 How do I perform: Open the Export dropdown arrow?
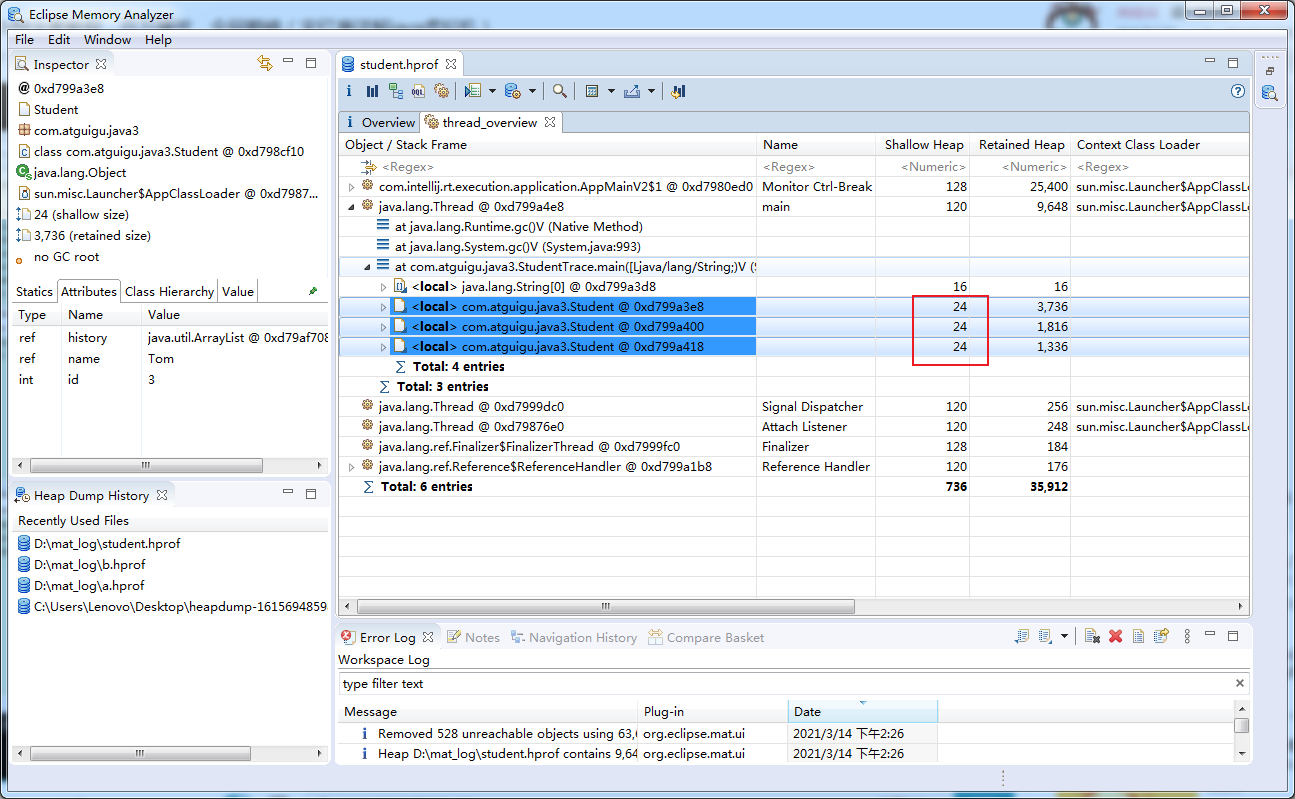click(651, 91)
